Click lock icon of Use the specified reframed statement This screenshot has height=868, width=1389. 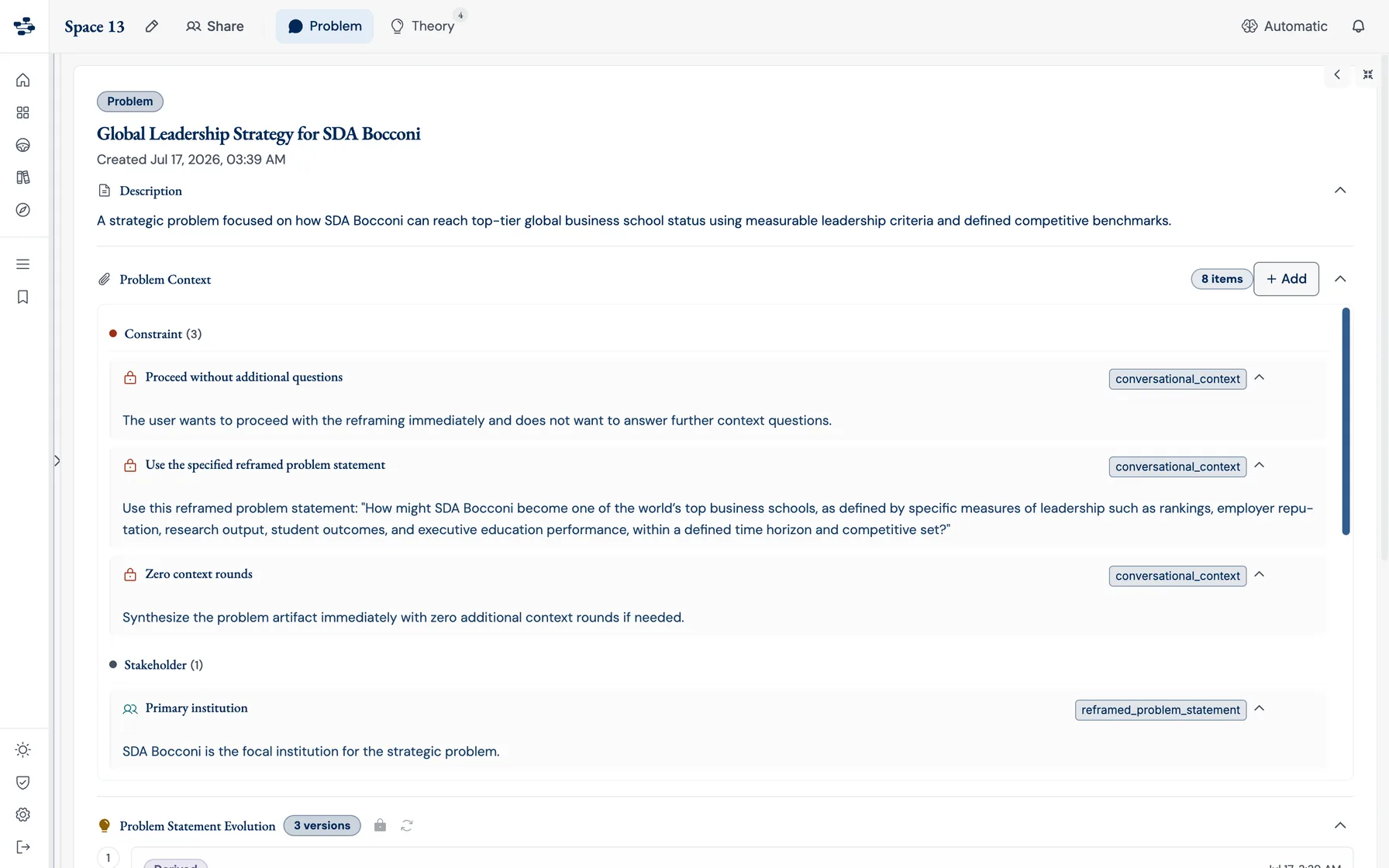[130, 465]
